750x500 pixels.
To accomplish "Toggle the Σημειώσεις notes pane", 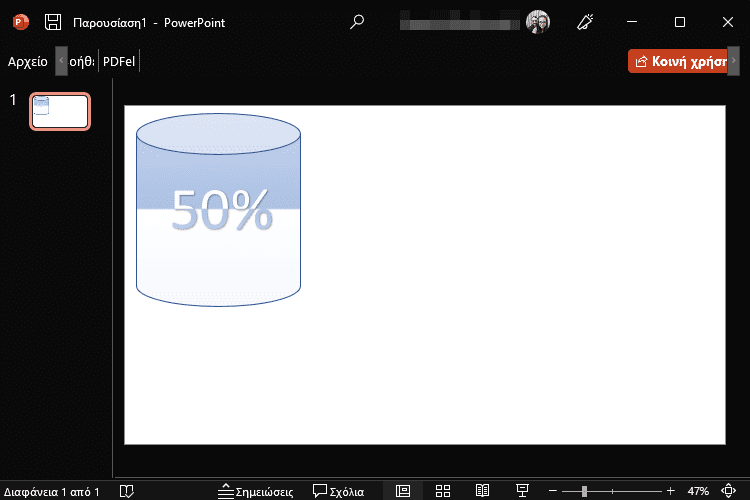I will pyautogui.click(x=255, y=491).
